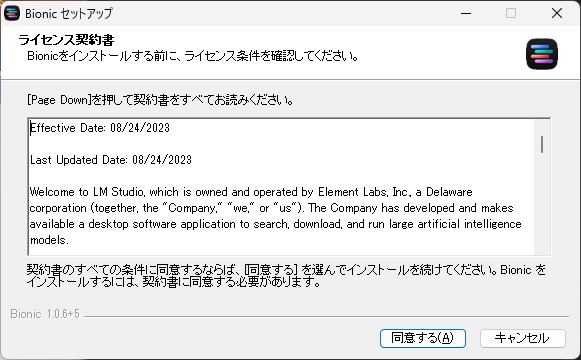Minimize the Bionic setup window

tap(466, 13)
